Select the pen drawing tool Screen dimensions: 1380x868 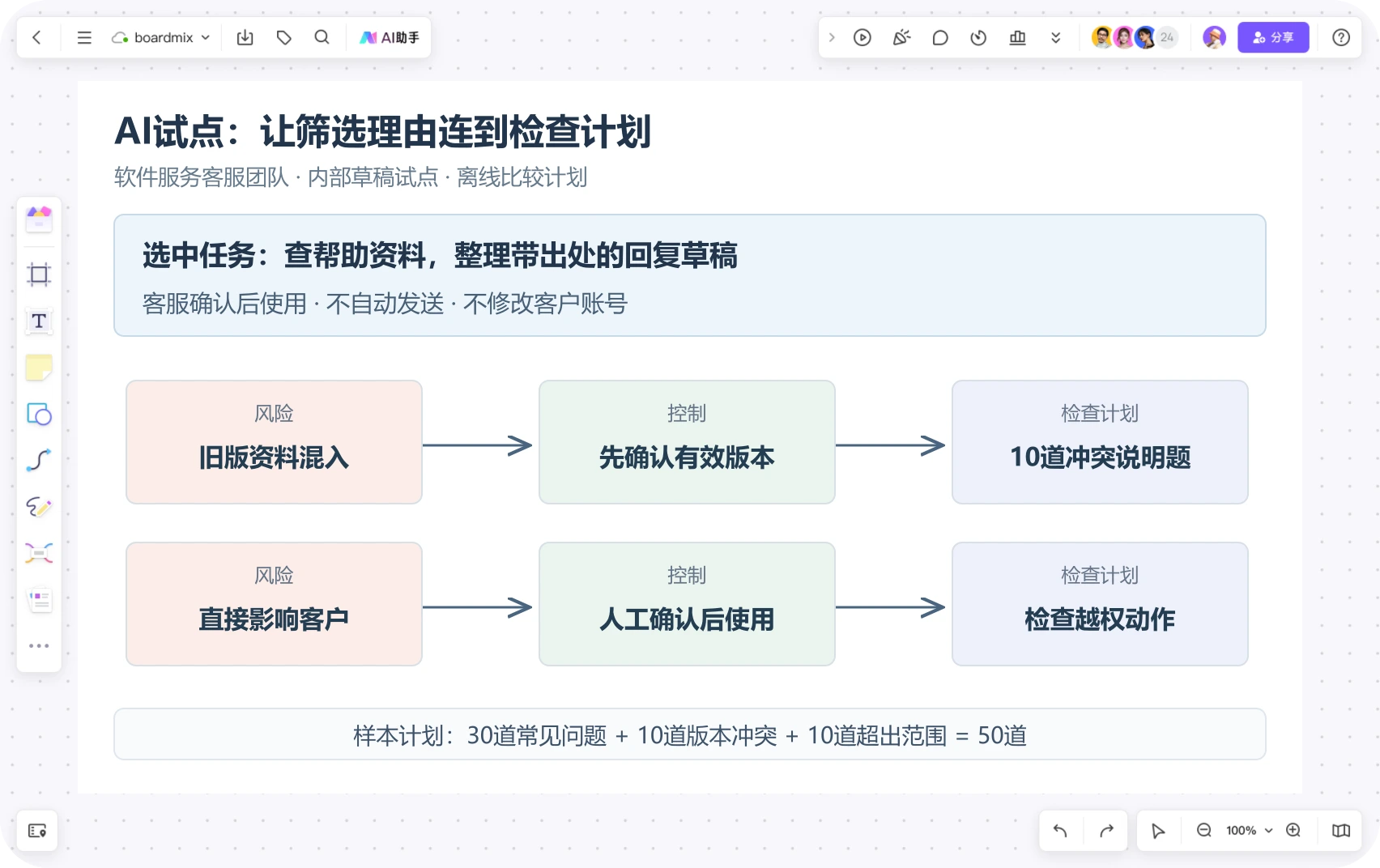pos(39,507)
